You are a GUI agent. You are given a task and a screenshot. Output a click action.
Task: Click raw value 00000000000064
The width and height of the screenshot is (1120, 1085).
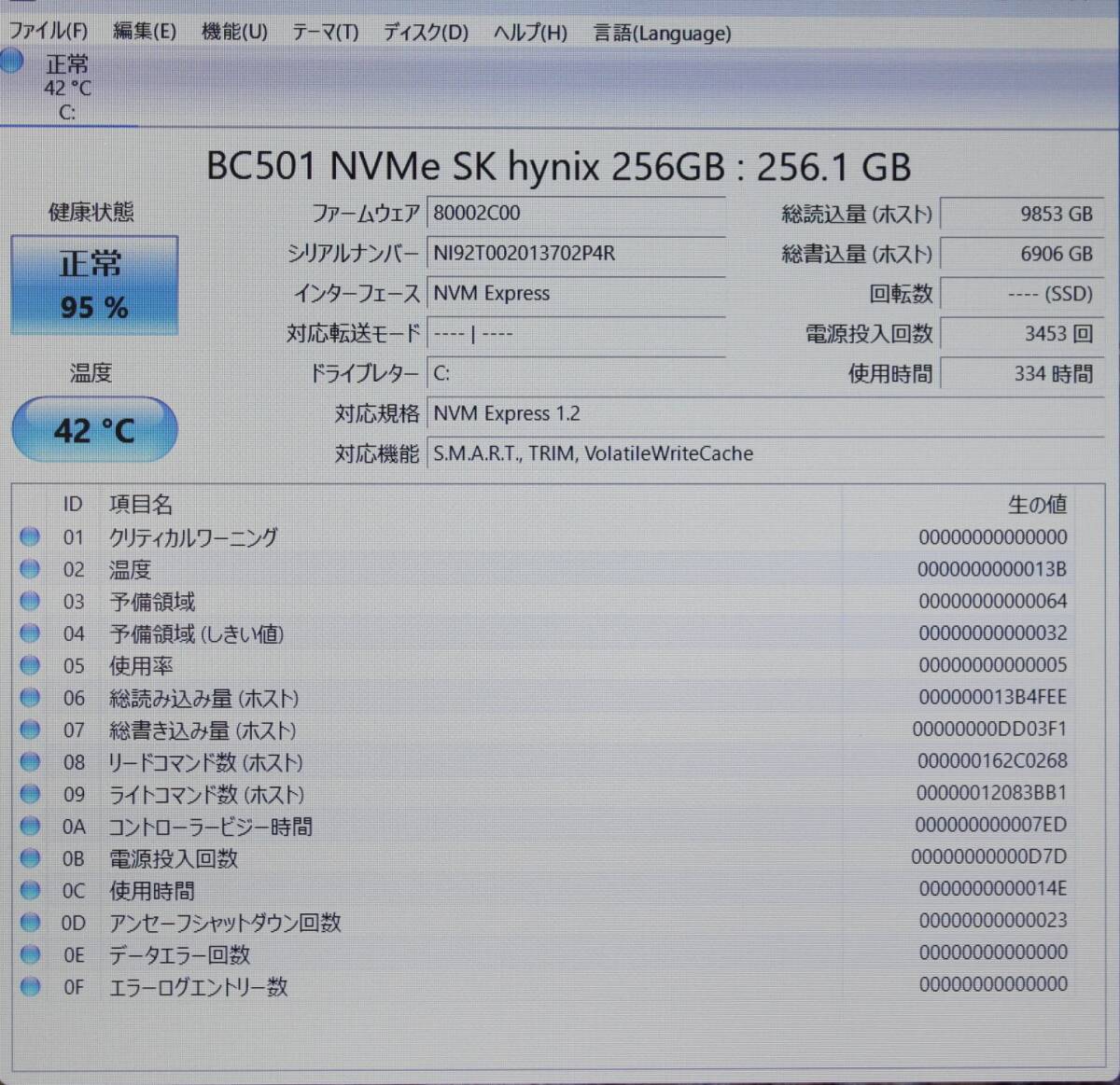993,601
